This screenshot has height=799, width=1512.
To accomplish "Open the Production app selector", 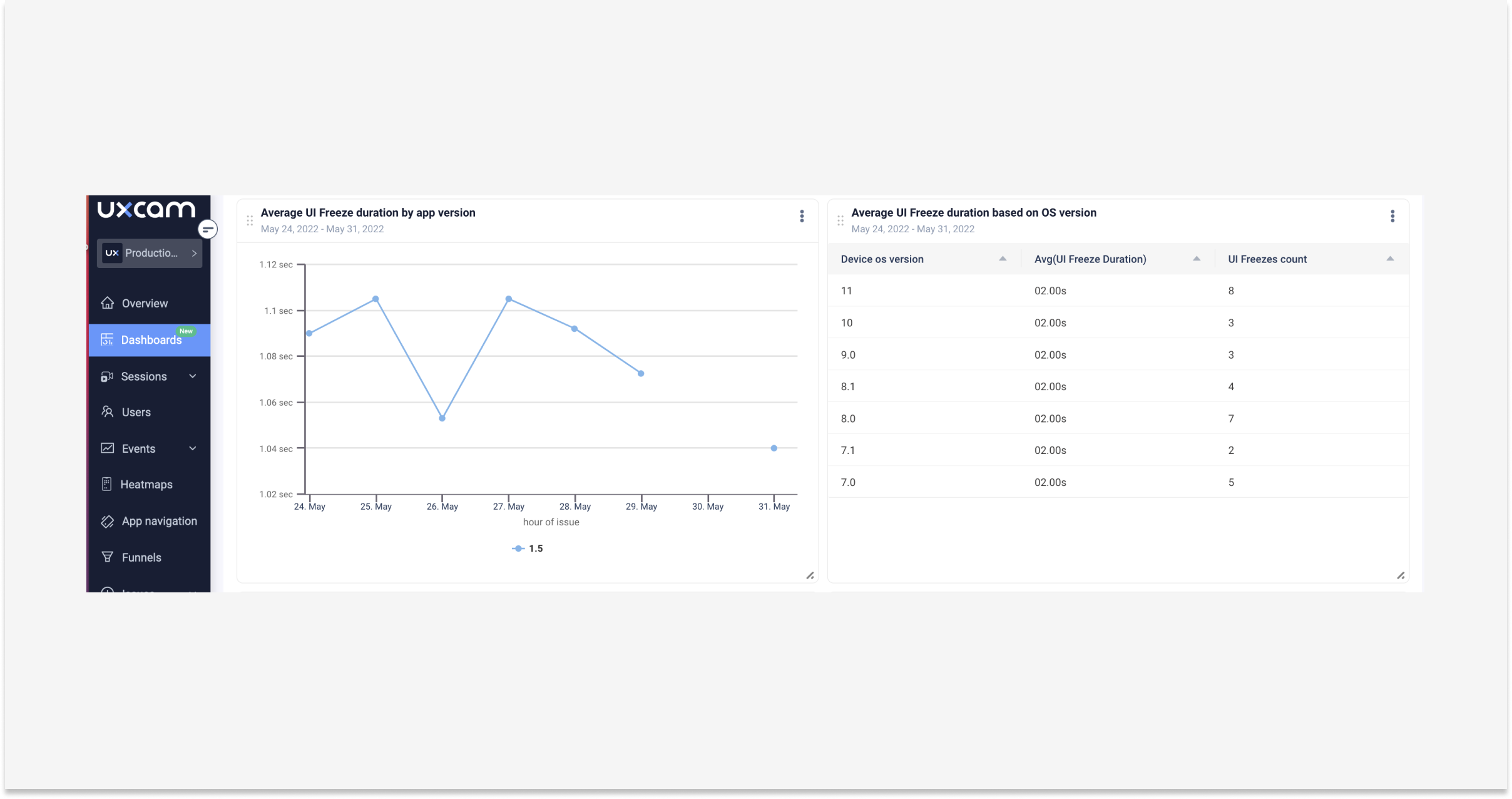I will 150,253.
